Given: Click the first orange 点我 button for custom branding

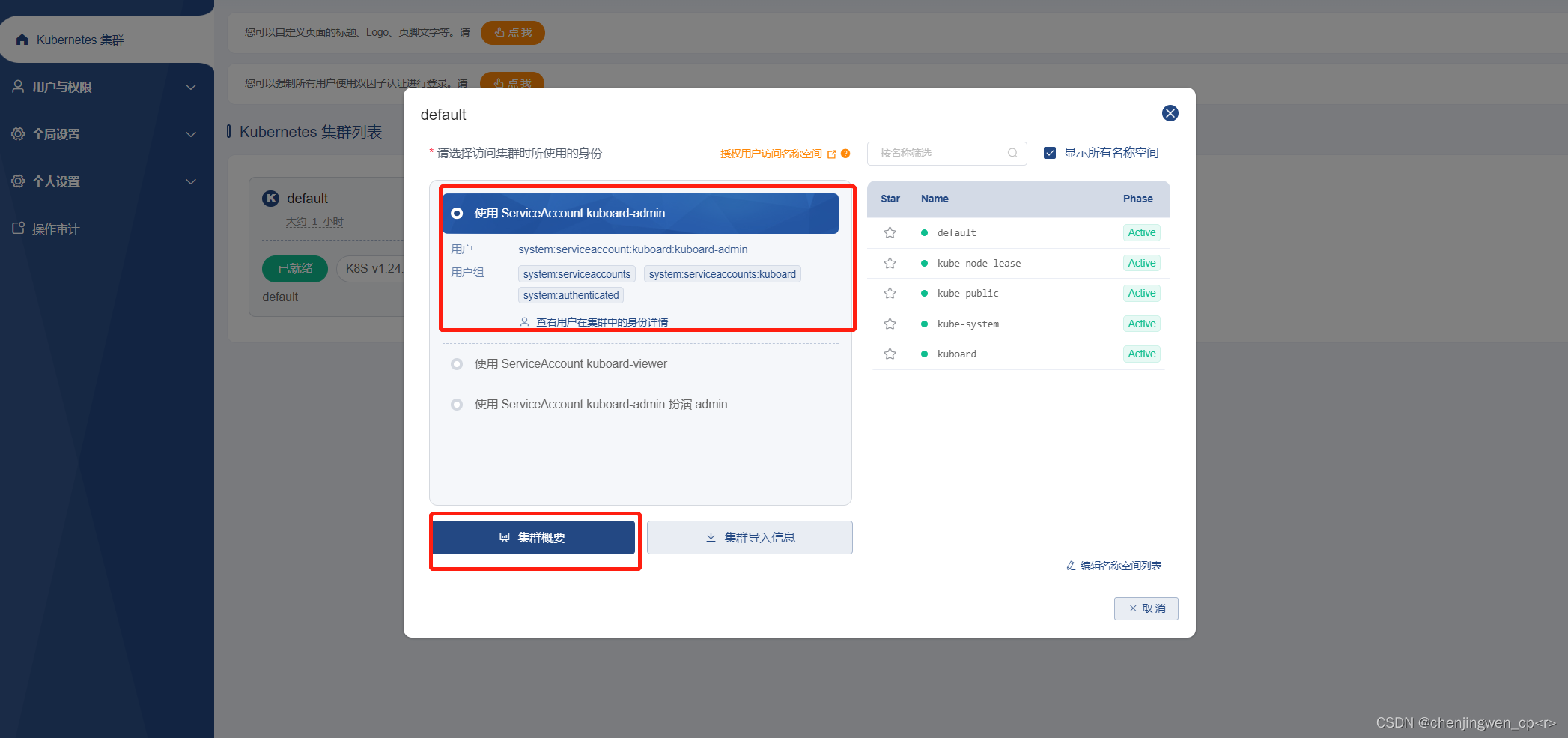Looking at the screenshot, I should [513, 33].
